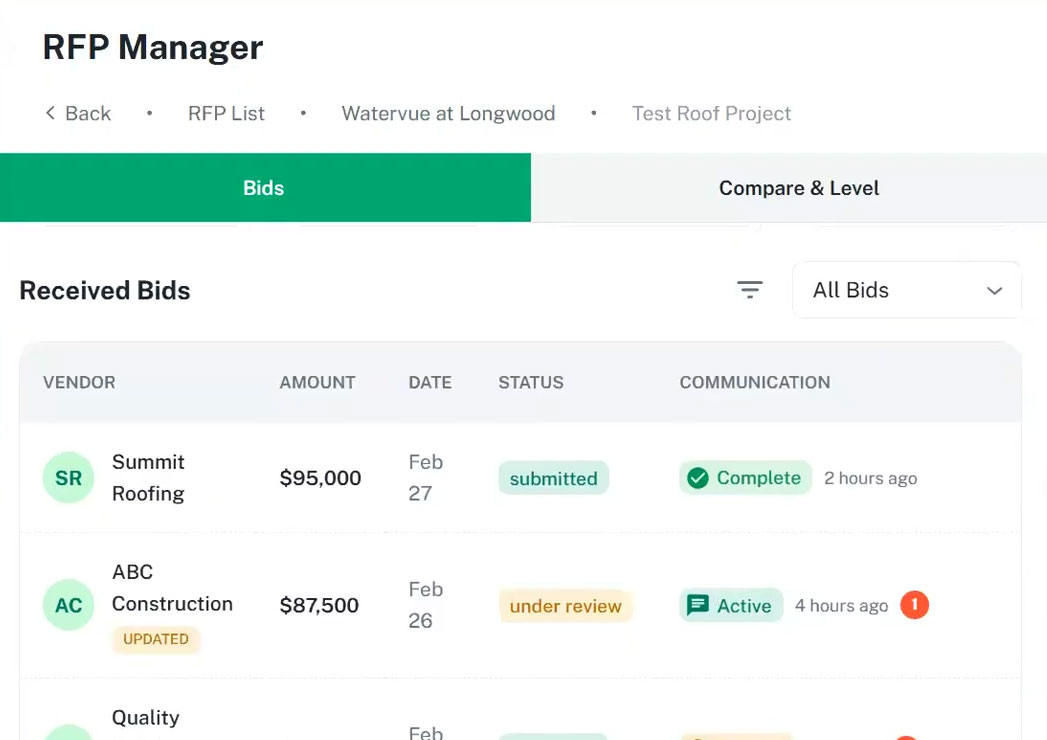Click the COMMUNICATION column header
This screenshot has width=1047, height=740.
755,382
